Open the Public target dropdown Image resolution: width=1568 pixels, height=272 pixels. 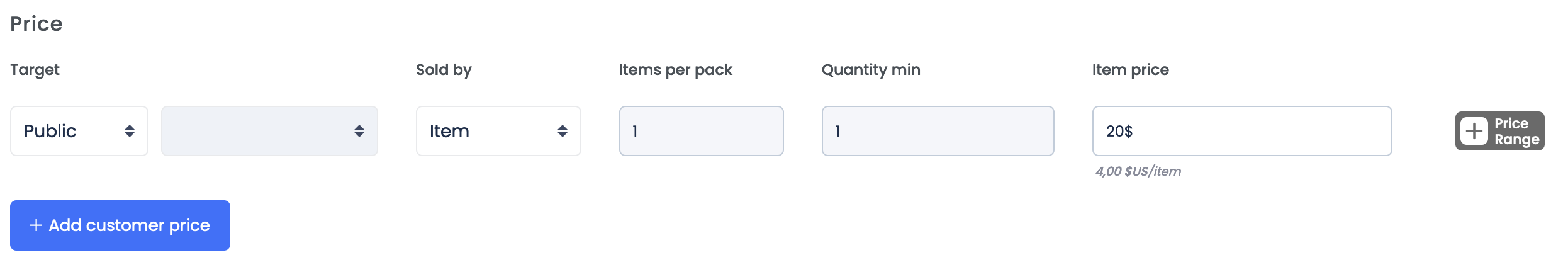[69, 131]
